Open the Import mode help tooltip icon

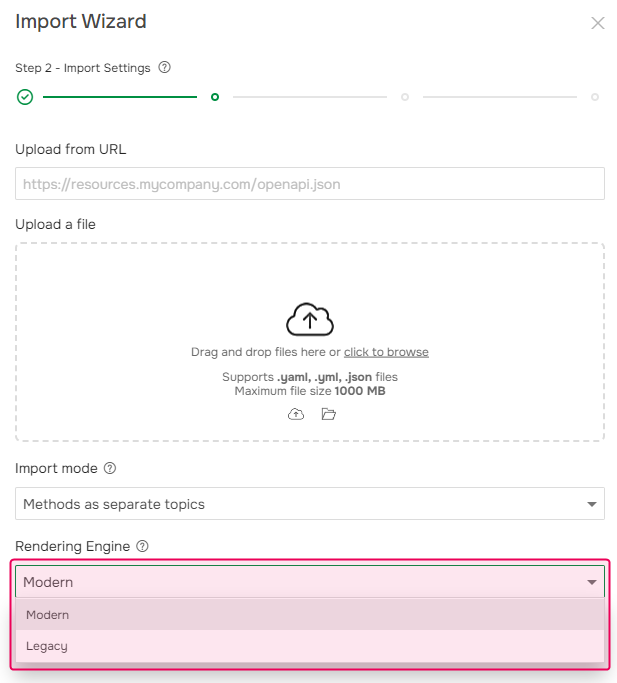(110, 468)
